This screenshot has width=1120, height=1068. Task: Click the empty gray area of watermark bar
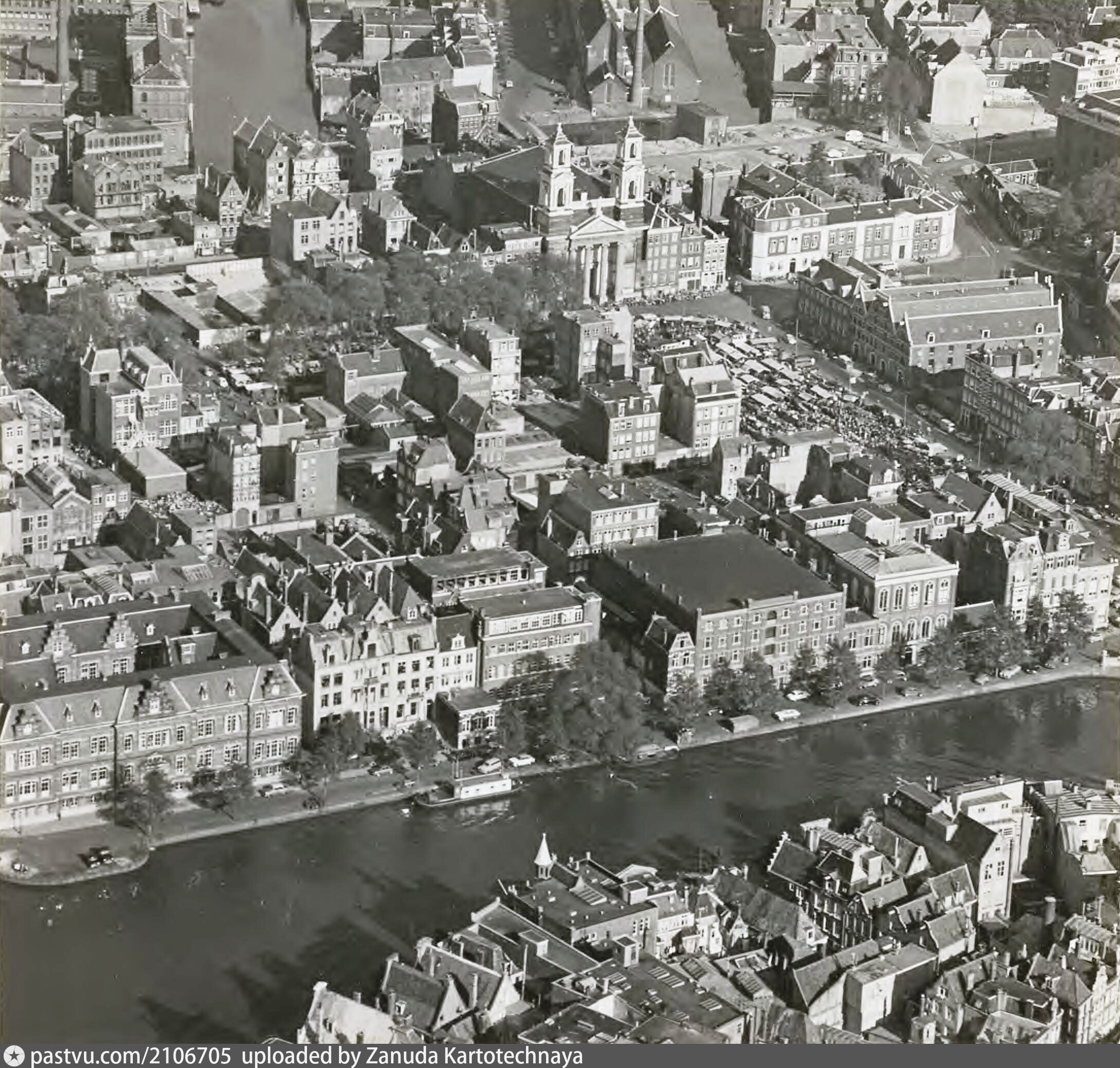coord(854,1057)
